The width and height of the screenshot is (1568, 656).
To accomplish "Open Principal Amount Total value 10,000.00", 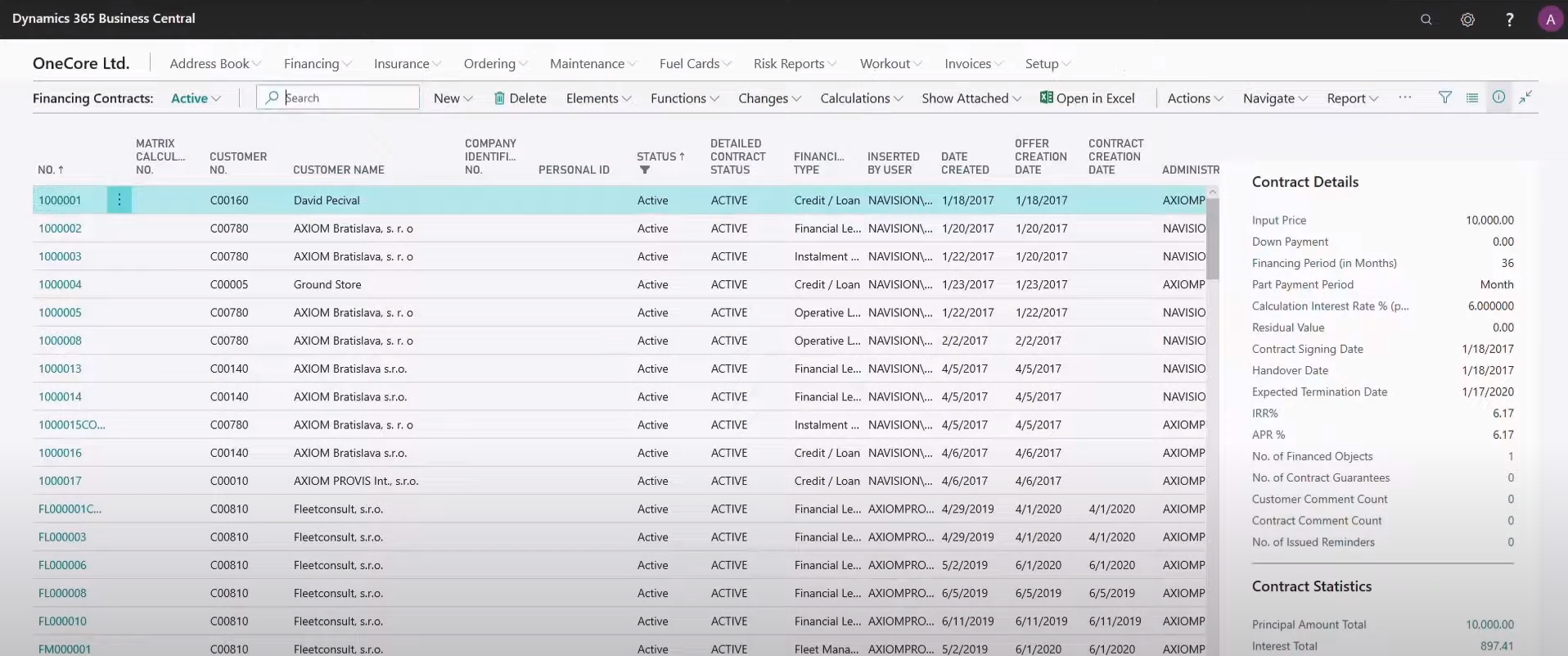I will tap(1489, 624).
